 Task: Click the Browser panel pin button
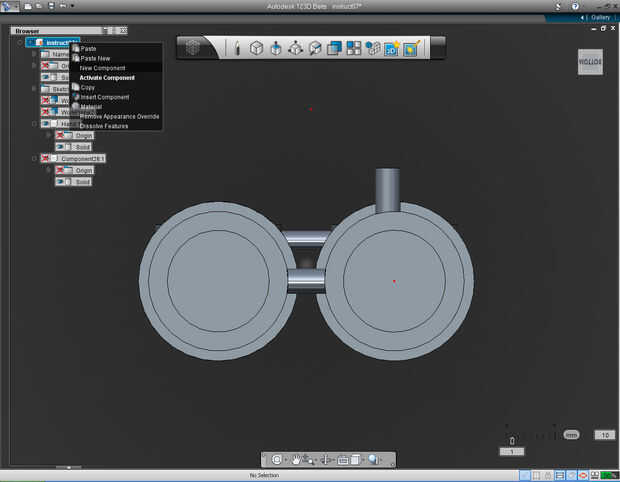pyautogui.click(x=105, y=30)
